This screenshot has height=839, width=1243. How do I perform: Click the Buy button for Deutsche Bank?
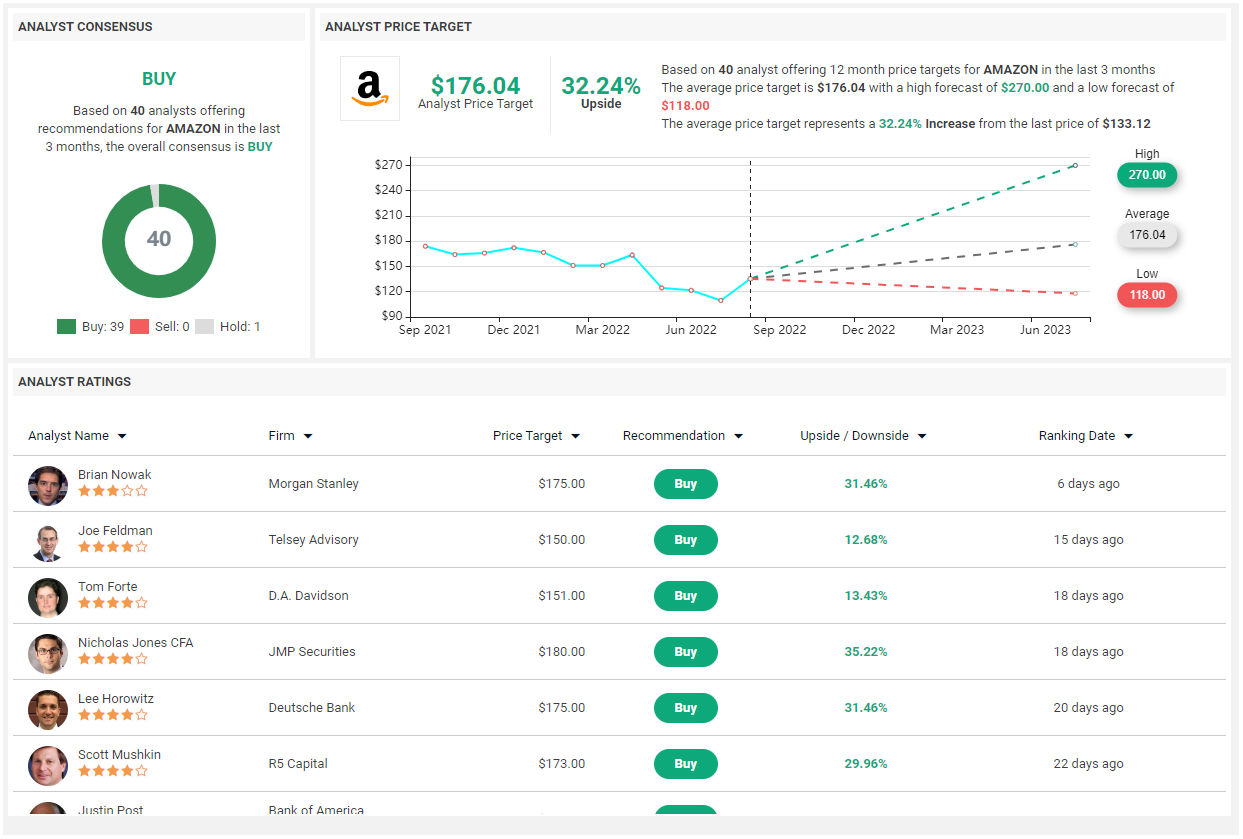point(686,708)
